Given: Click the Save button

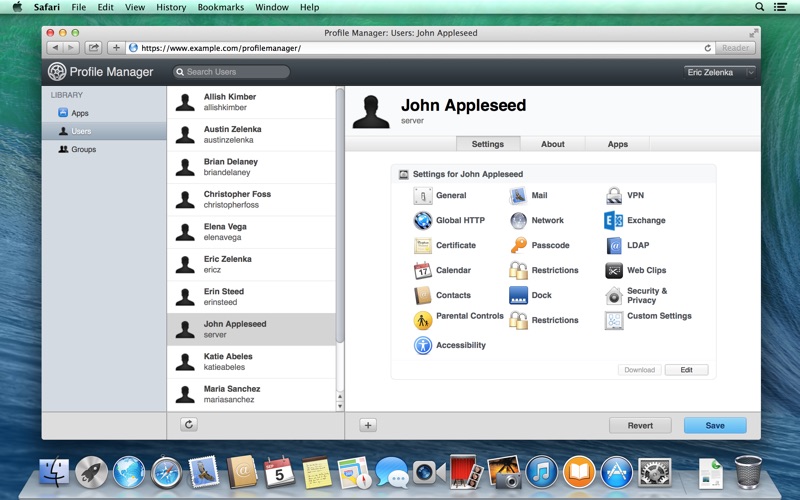Looking at the screenshot, I should pos(715,425).
